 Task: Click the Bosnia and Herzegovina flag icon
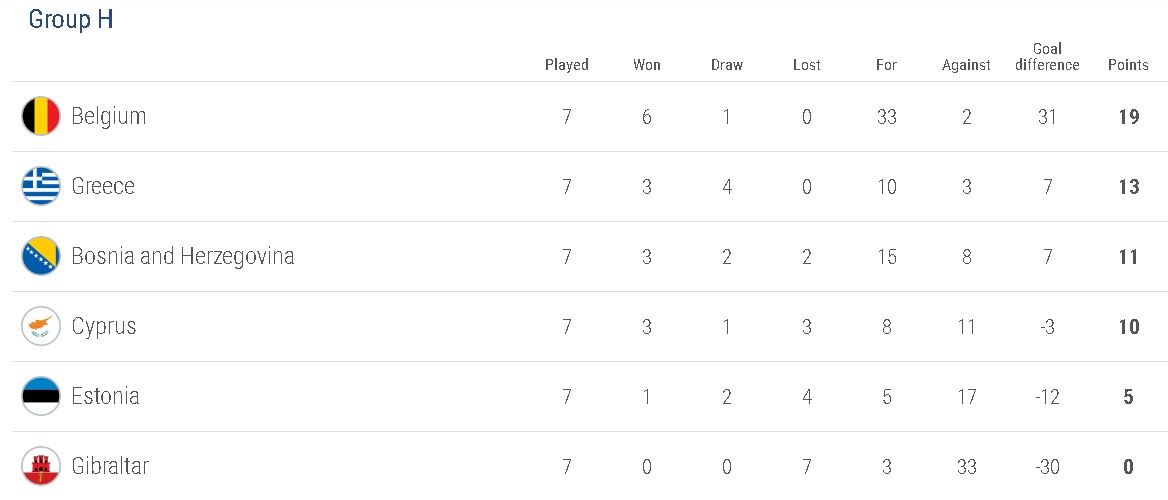[x=41, y=257]
